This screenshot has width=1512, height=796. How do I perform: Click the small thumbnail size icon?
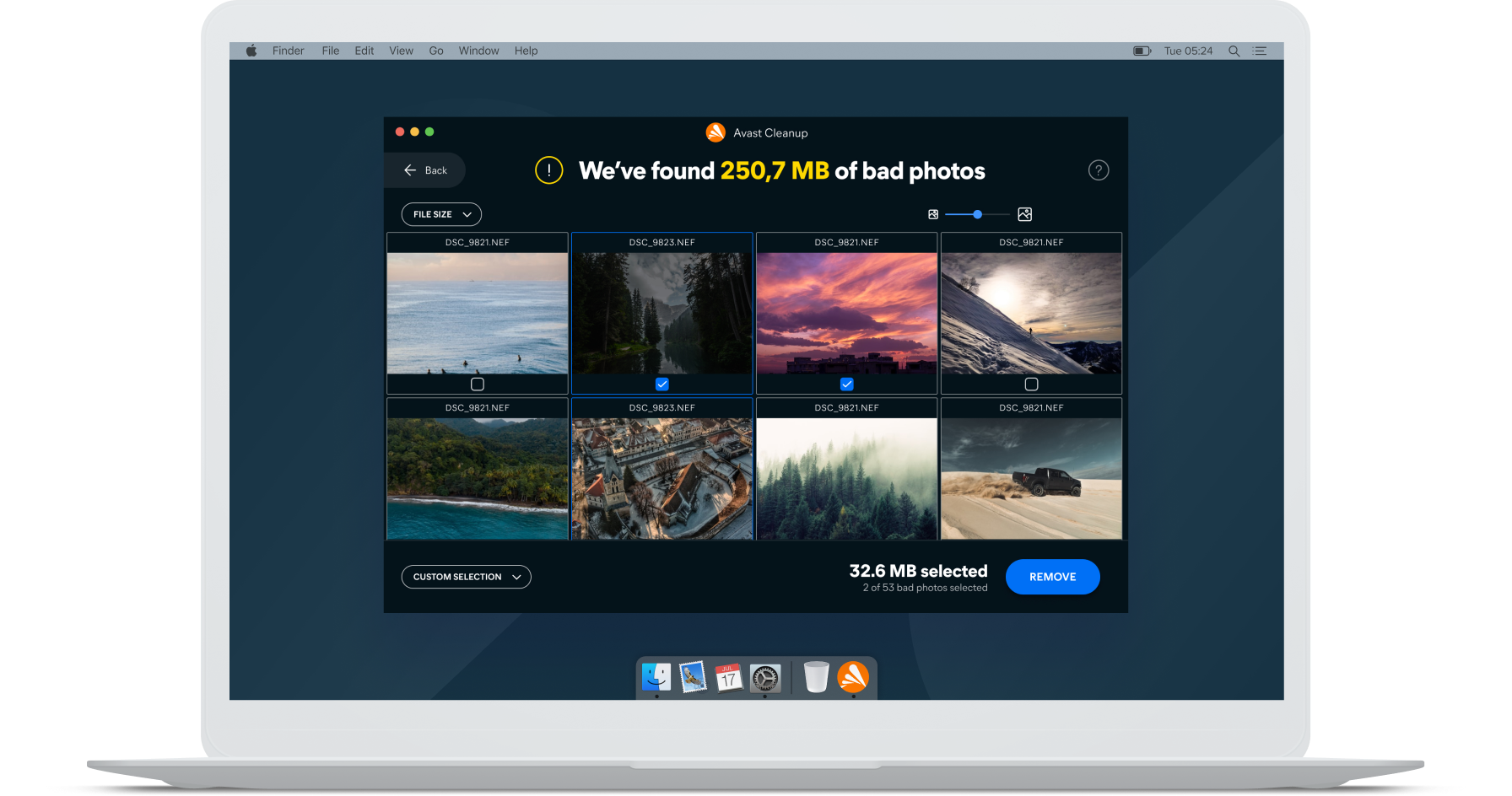click(933, 215)
